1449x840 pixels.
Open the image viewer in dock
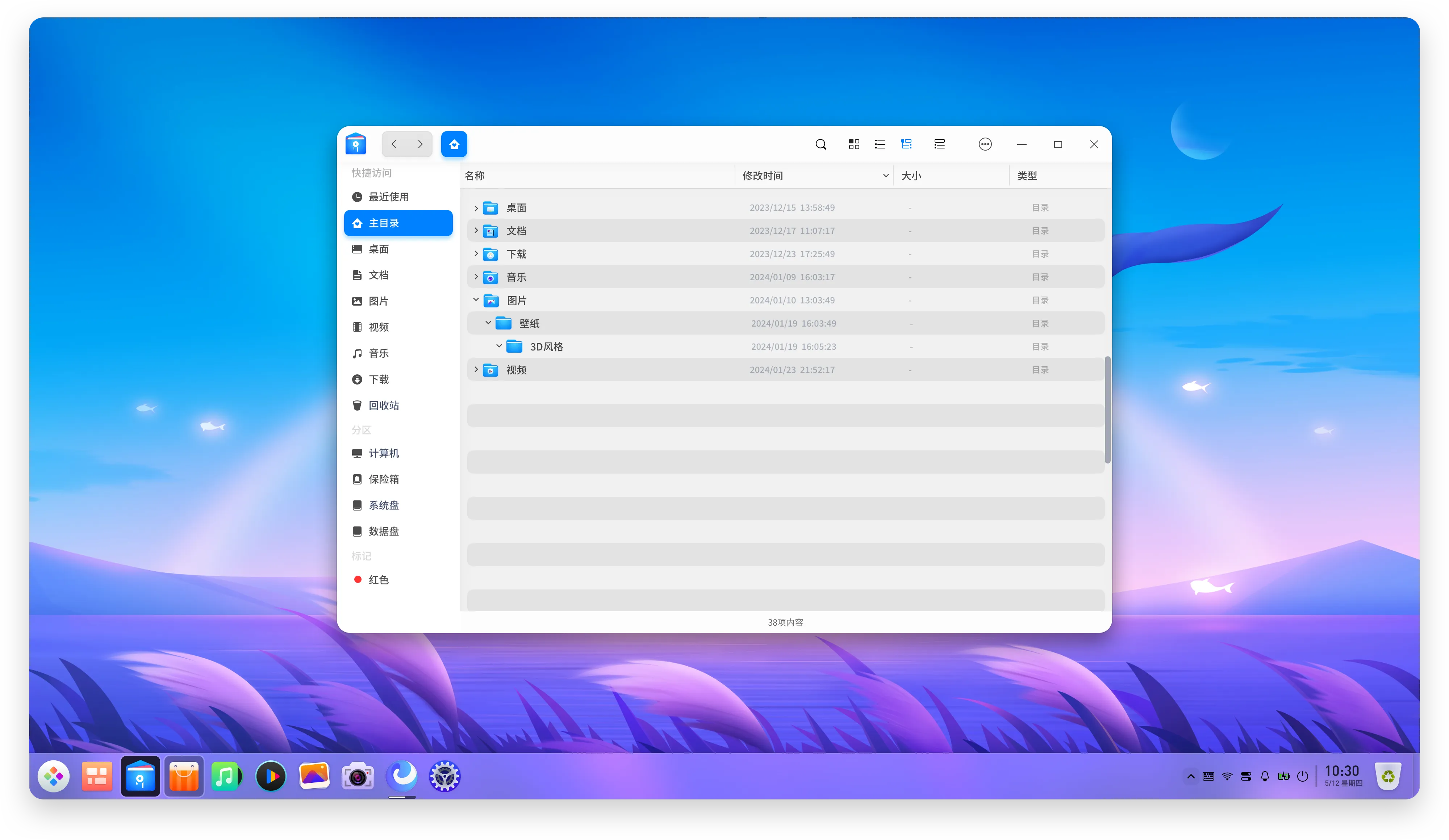(314, 776)
